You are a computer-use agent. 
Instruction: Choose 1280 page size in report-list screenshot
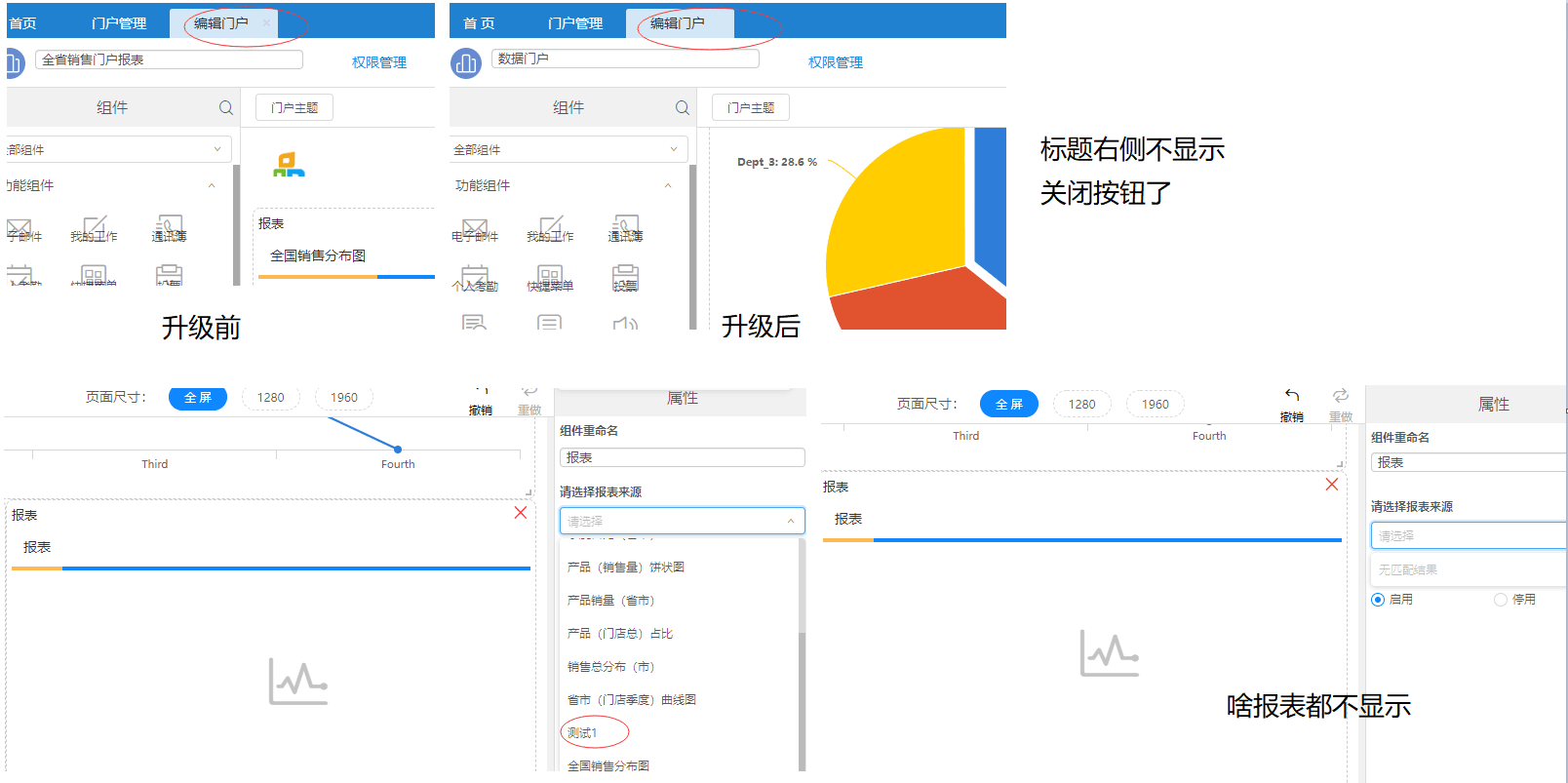tap(271, 397)
